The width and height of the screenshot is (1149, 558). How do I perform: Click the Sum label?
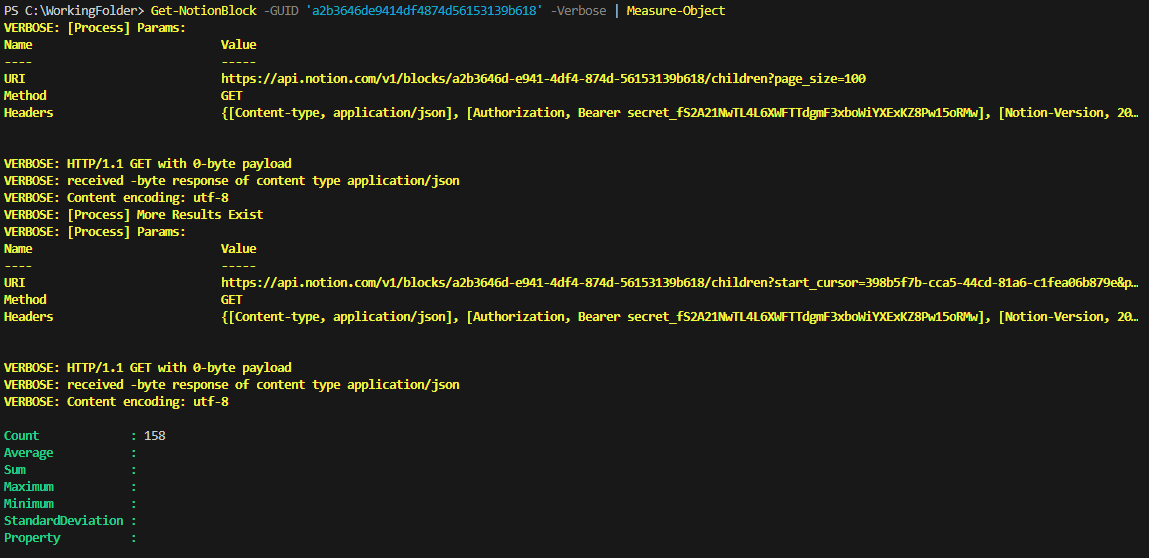[15, 470]
